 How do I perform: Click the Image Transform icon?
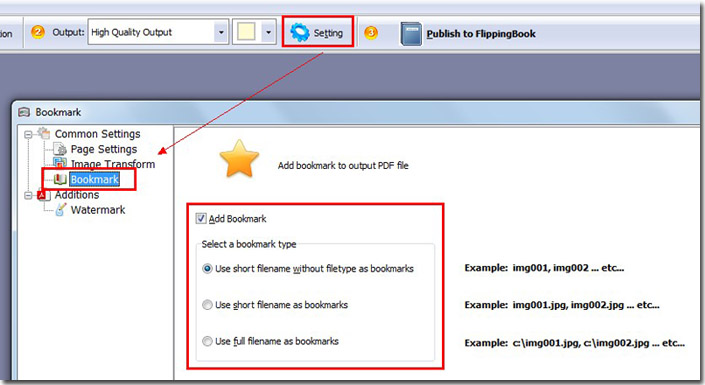point(60,163)
